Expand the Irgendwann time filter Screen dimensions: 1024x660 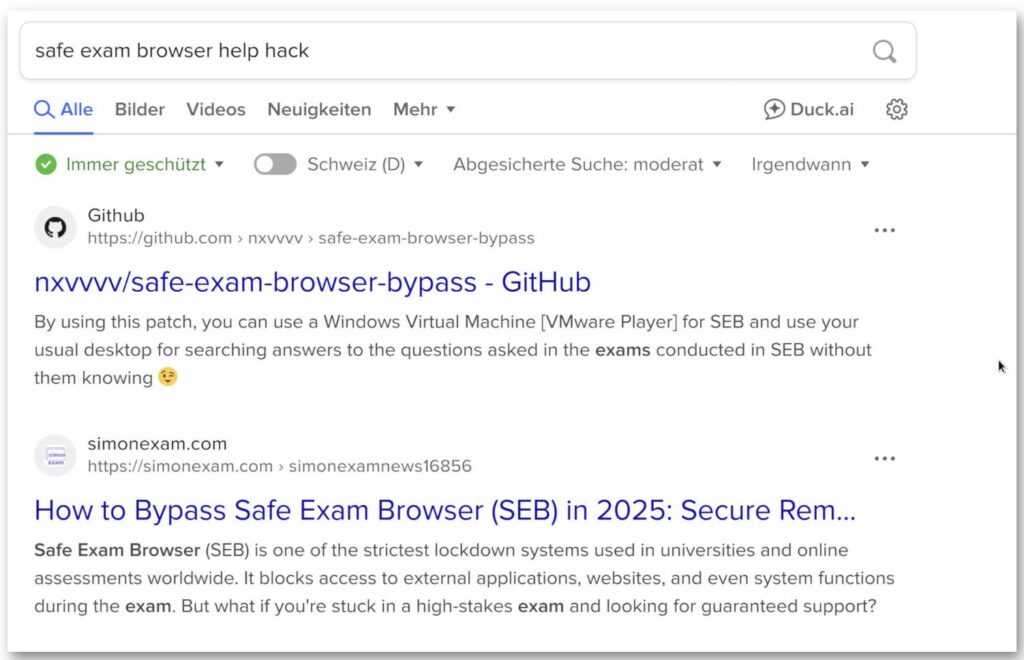[x=810, y=165]
